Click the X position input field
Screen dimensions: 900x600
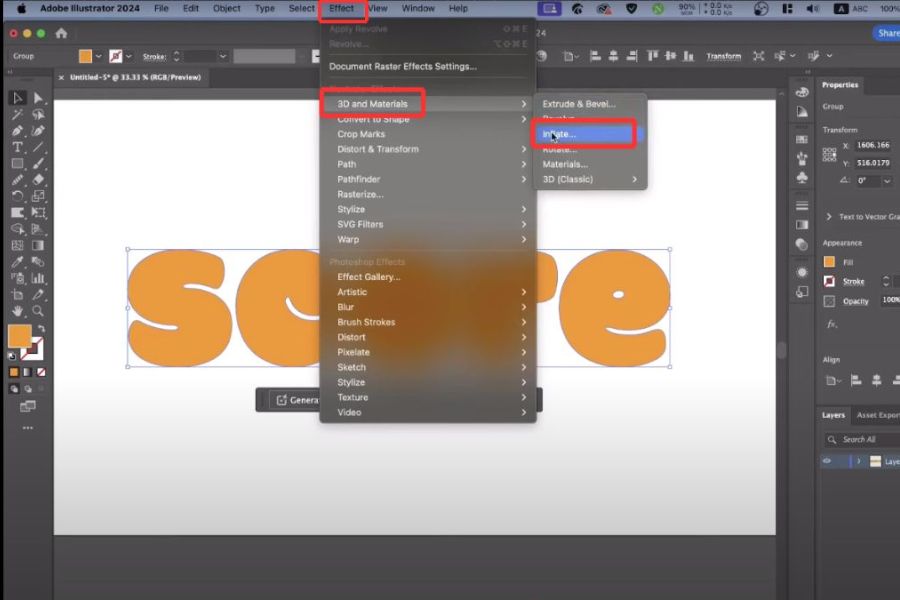click(875, 145)
